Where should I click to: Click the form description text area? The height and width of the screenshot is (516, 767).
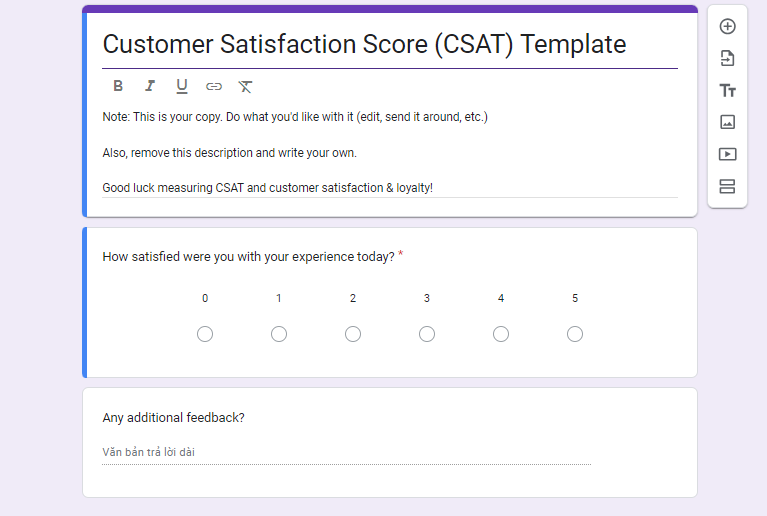pos(390,153)
